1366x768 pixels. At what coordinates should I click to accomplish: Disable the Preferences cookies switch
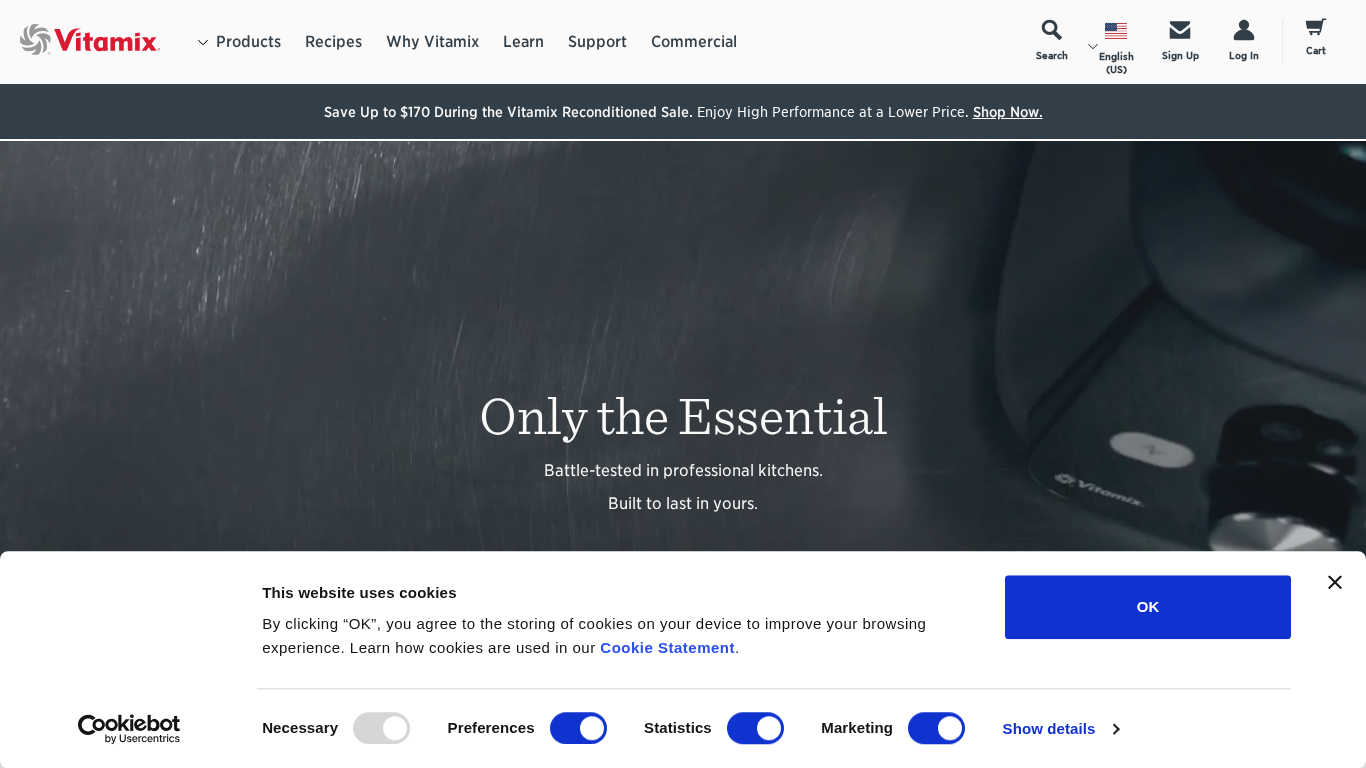tap(578, 728)
